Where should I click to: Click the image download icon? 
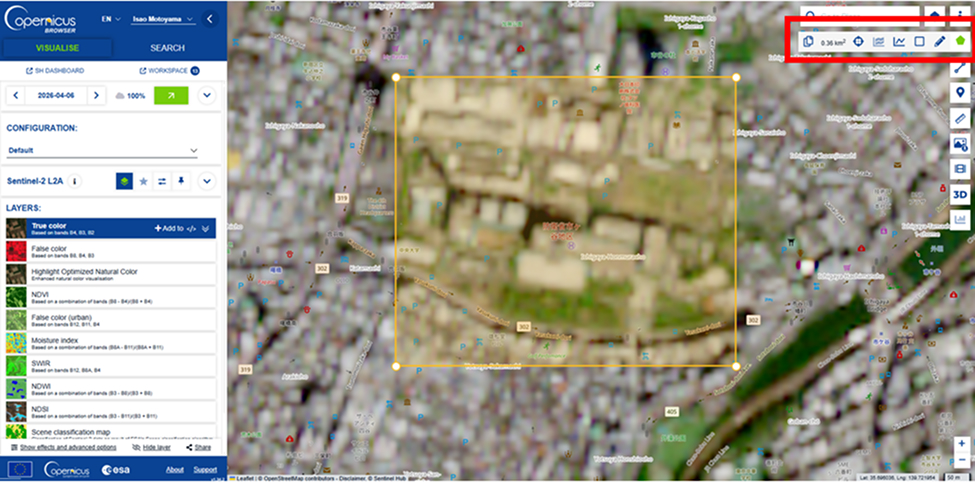959,144
